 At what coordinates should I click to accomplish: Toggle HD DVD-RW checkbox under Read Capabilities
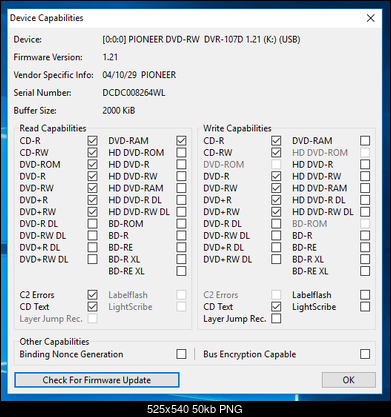pos(181,176)
